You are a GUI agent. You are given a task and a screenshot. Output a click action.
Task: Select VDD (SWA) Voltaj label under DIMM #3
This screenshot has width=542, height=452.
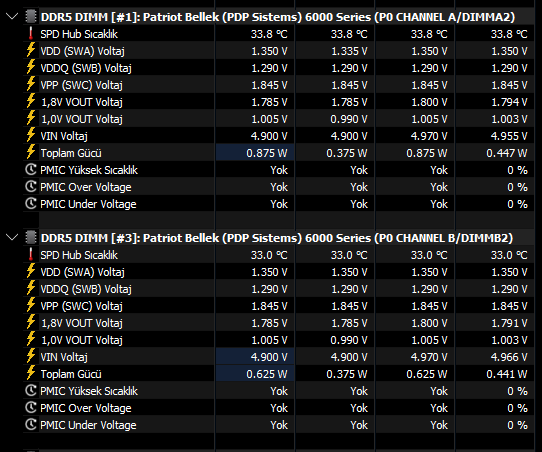point(82,272)
